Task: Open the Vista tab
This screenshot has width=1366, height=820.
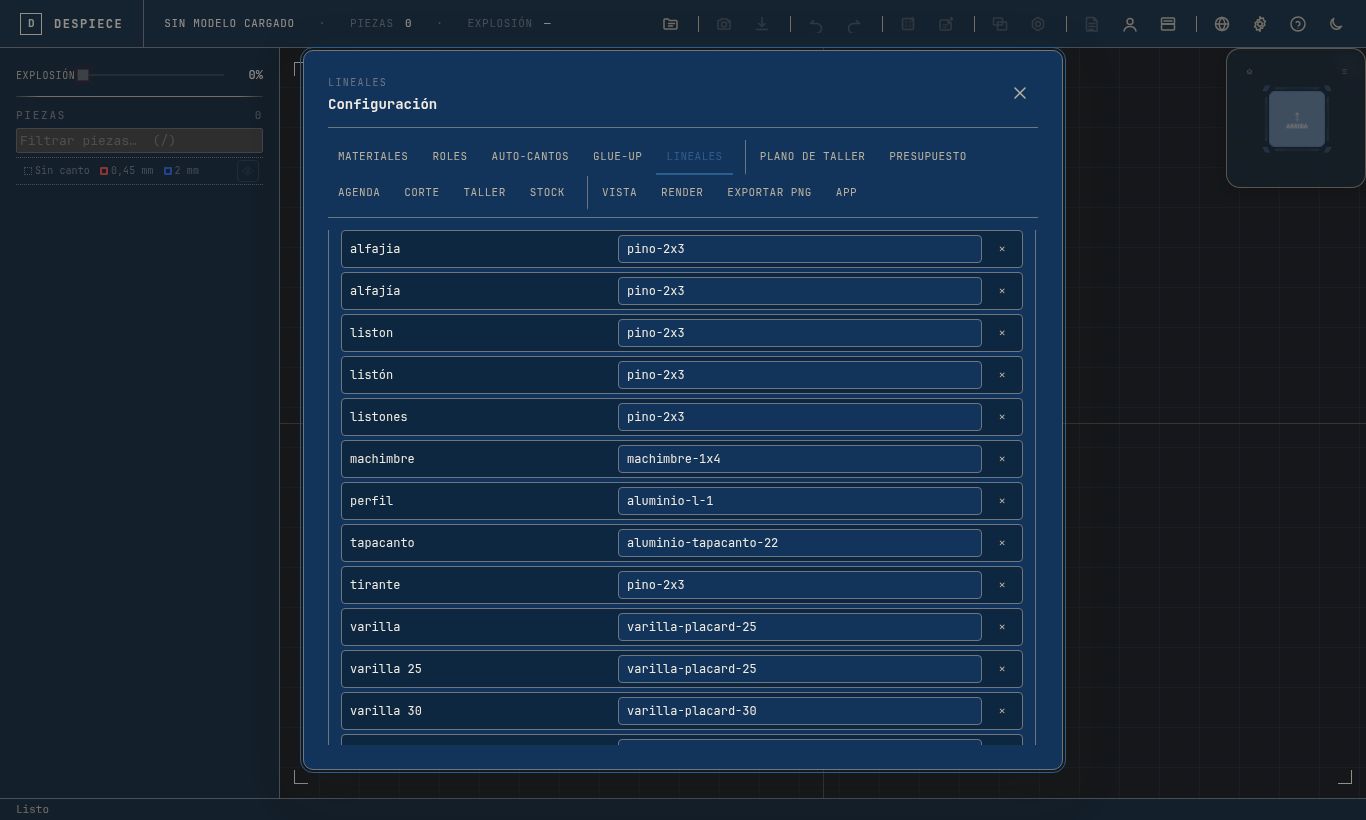Action: click(619, 193)
